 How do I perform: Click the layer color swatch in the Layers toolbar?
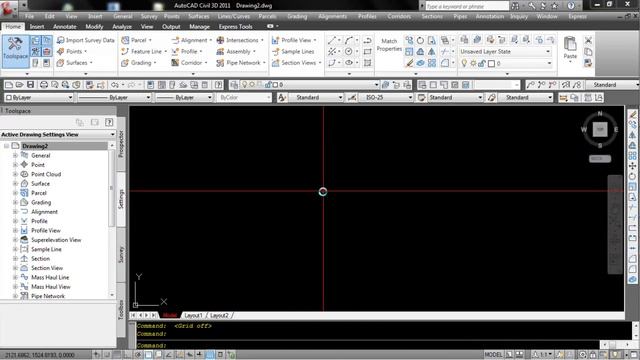click(275, 84)
